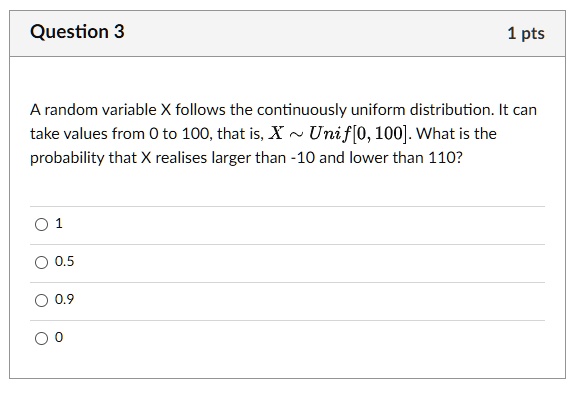Click the "Question 3" heading
The image size is (569, 402).
(77, 32)
